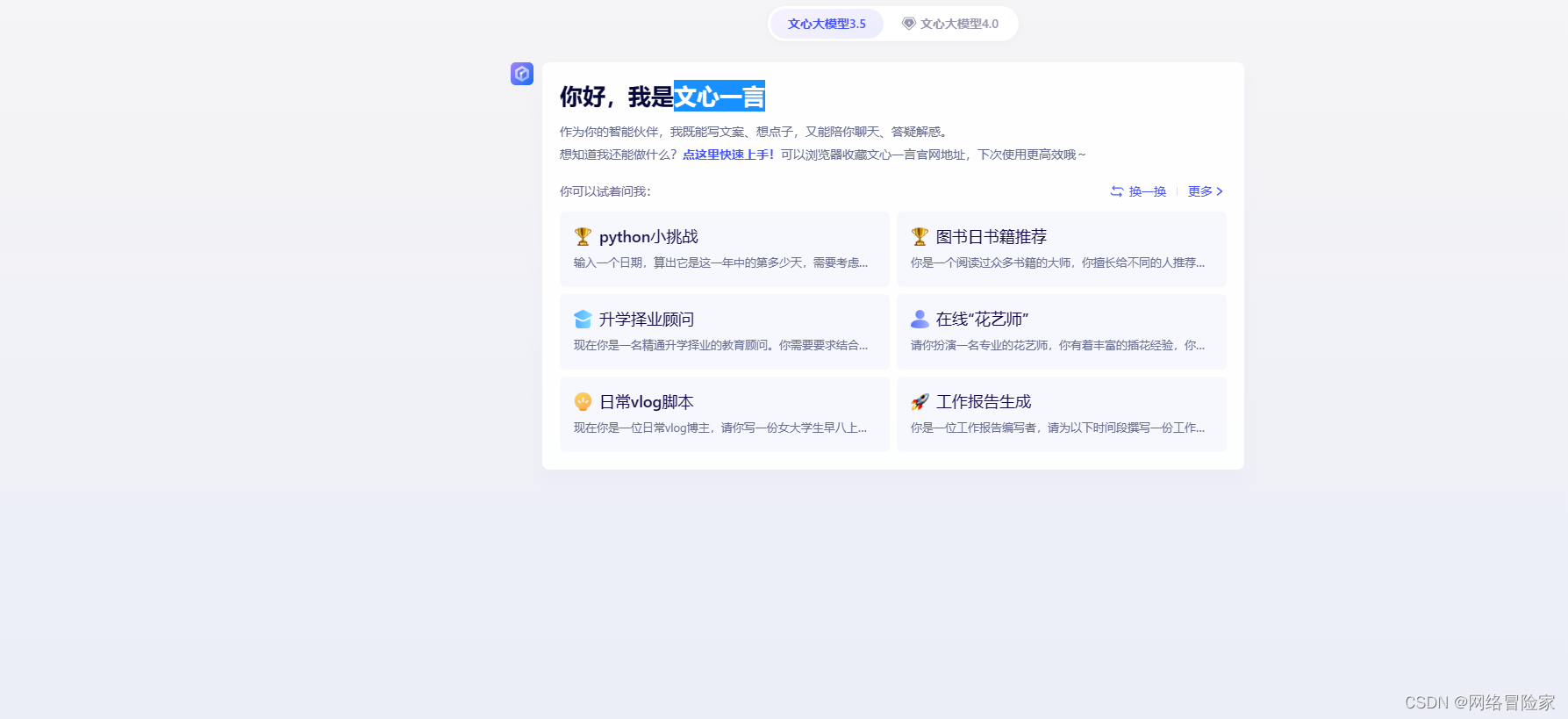
Task: Select the 图书日书籍推荐 prompt card
Action: 1062,249
